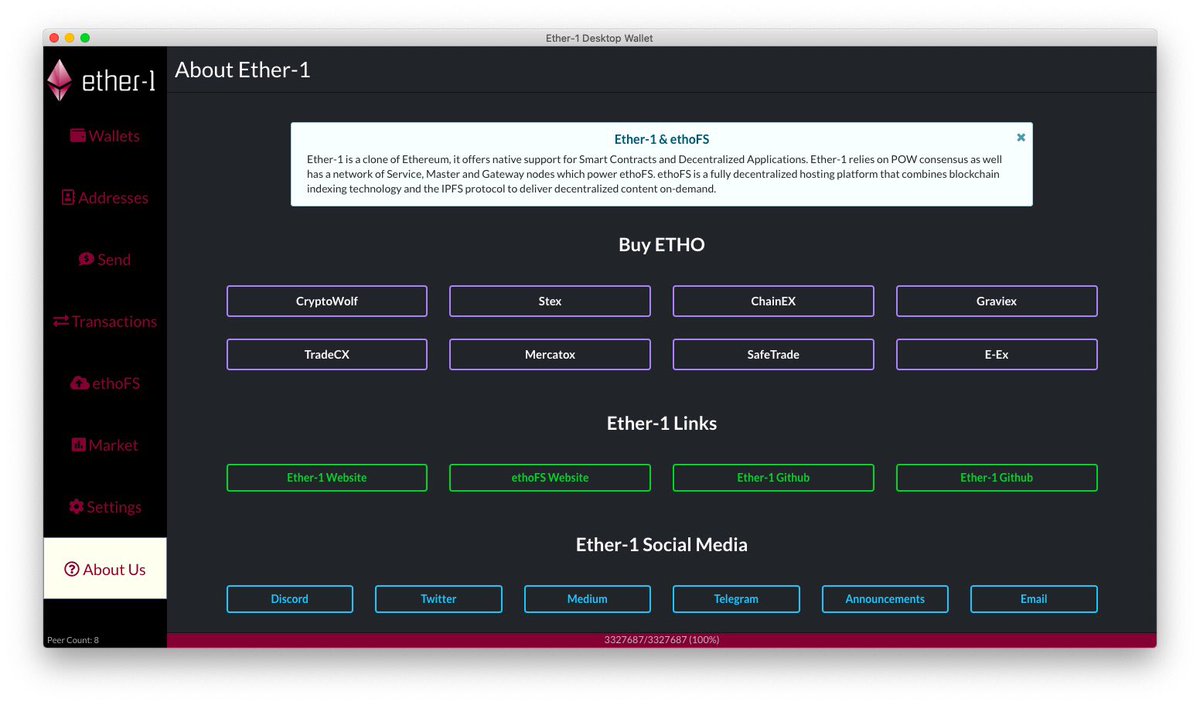Dismiss the Ether-1 & ethoFS info box
1200x705 pixels.
click(1020, 137)
